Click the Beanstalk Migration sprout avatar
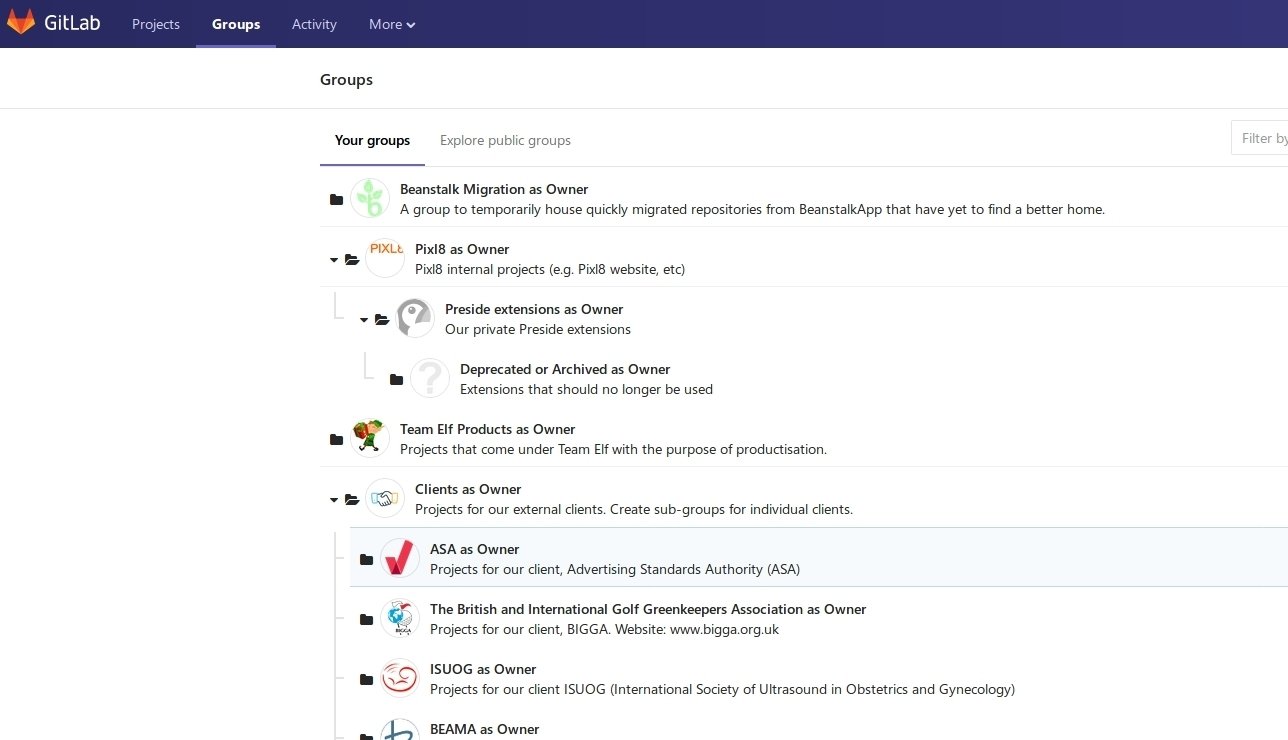The image size is (1288, 740). coord(370,198)
